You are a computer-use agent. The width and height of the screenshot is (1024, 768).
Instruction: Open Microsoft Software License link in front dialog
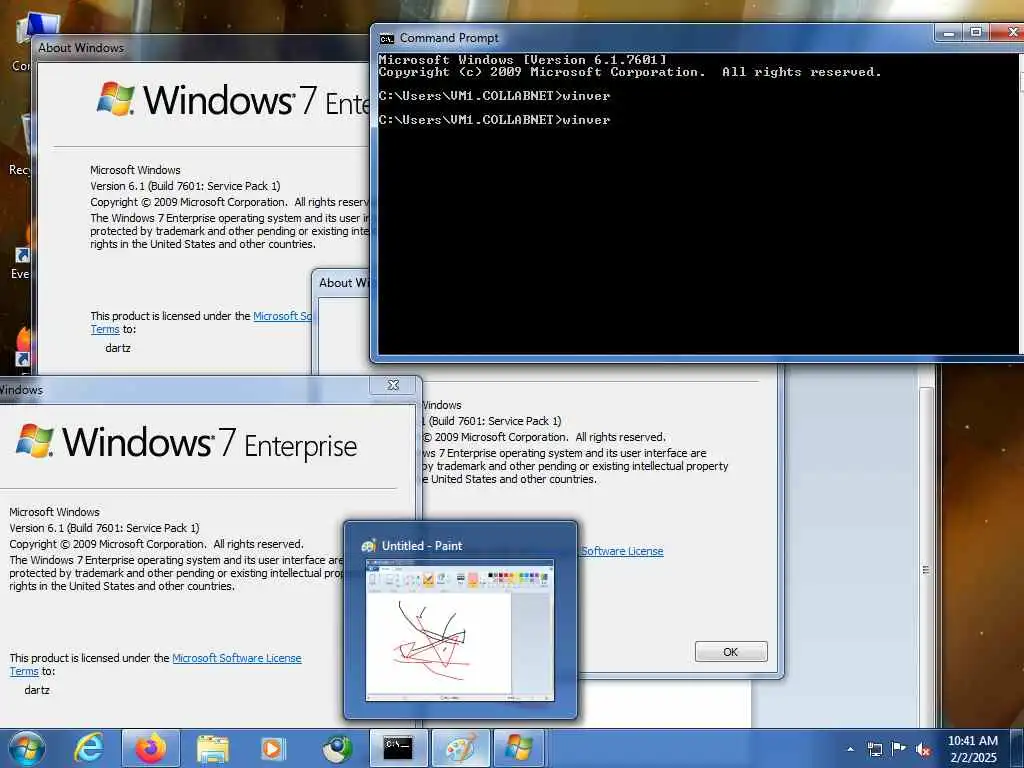pos(236,658)
